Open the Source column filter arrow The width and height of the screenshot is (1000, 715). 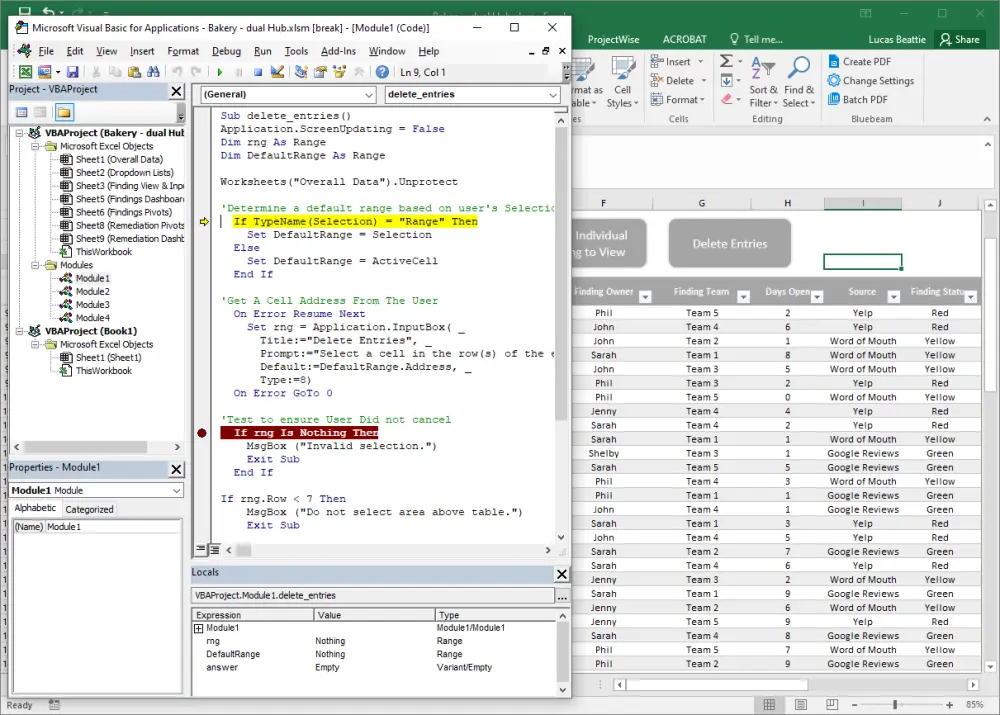893,297
